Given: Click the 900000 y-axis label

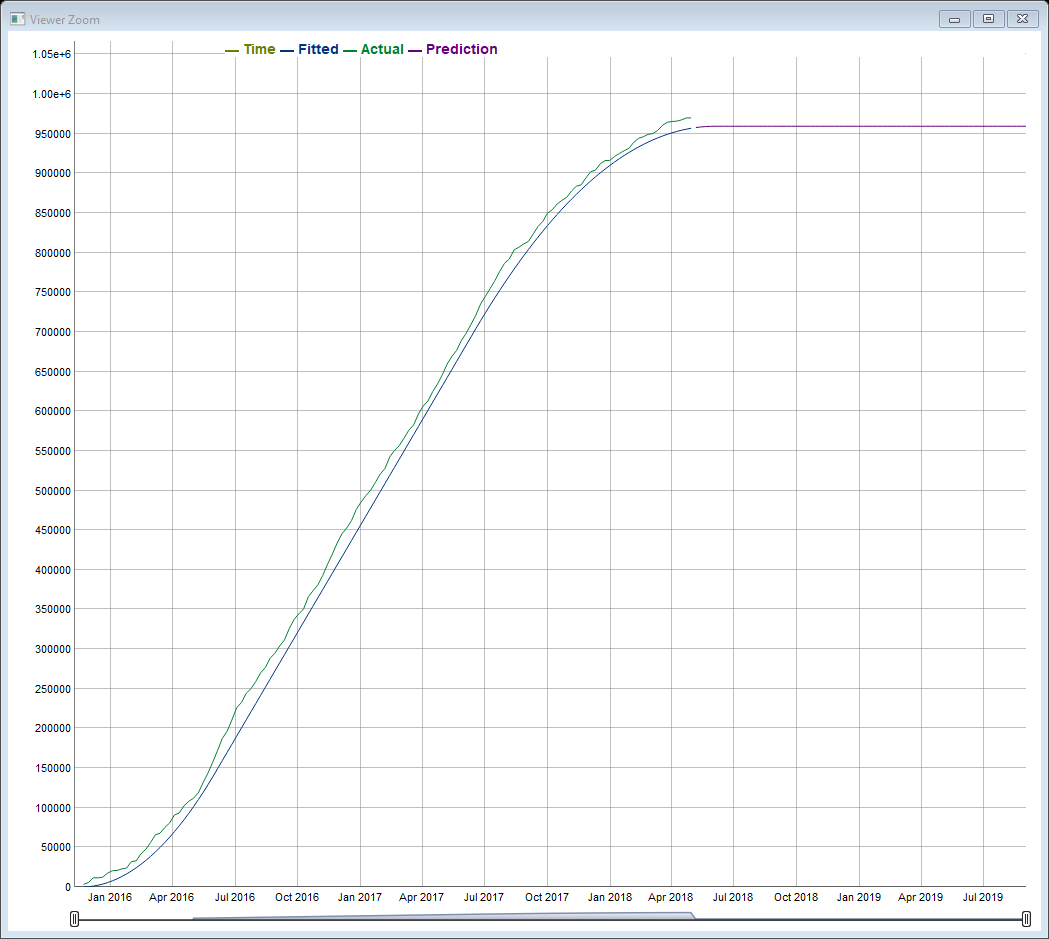Looking at the screenshot, I should pyautogui.click(x=53, y=173).
